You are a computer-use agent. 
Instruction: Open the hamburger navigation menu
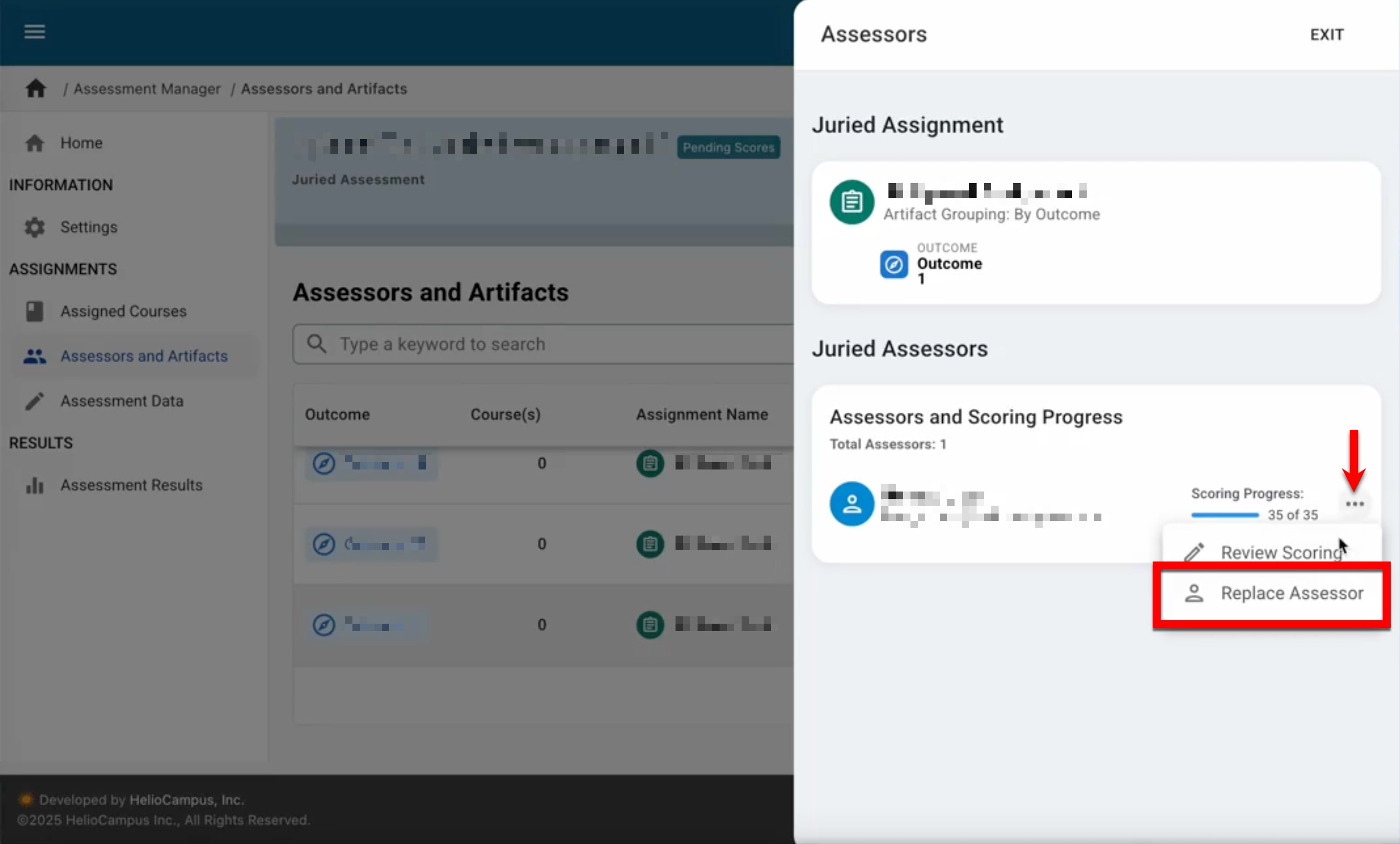pyautogui.click(x=35, y=31)
